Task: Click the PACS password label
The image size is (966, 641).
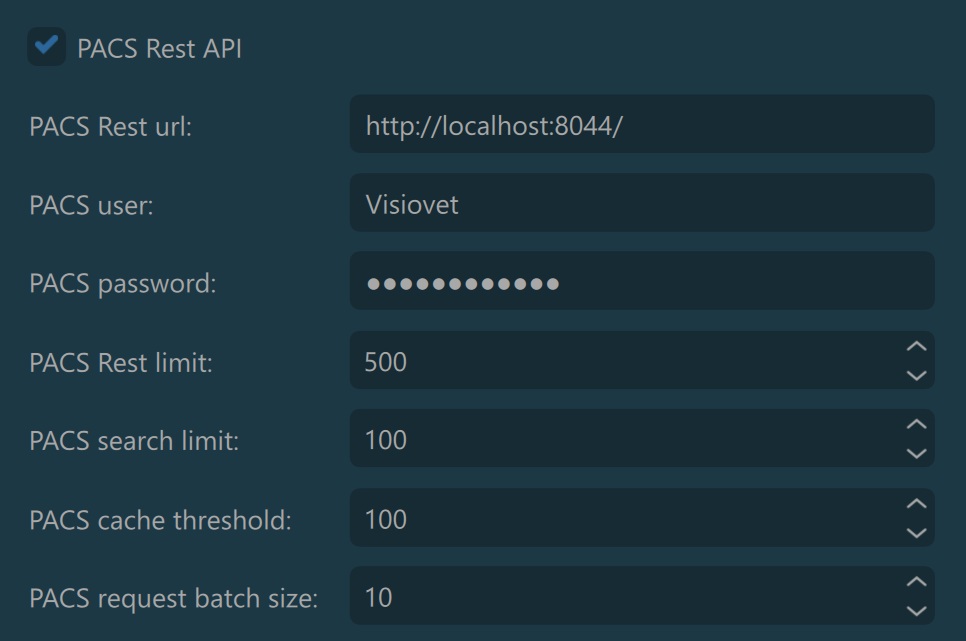Action: [x=123, y=284]
